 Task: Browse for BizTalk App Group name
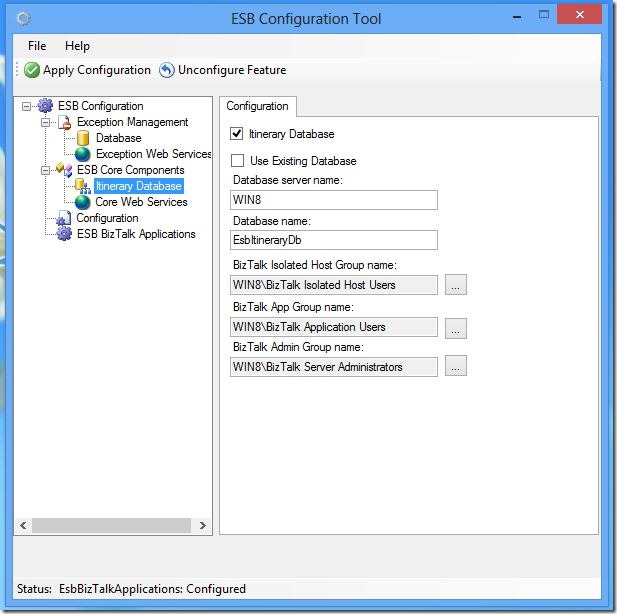coord(456,328)
